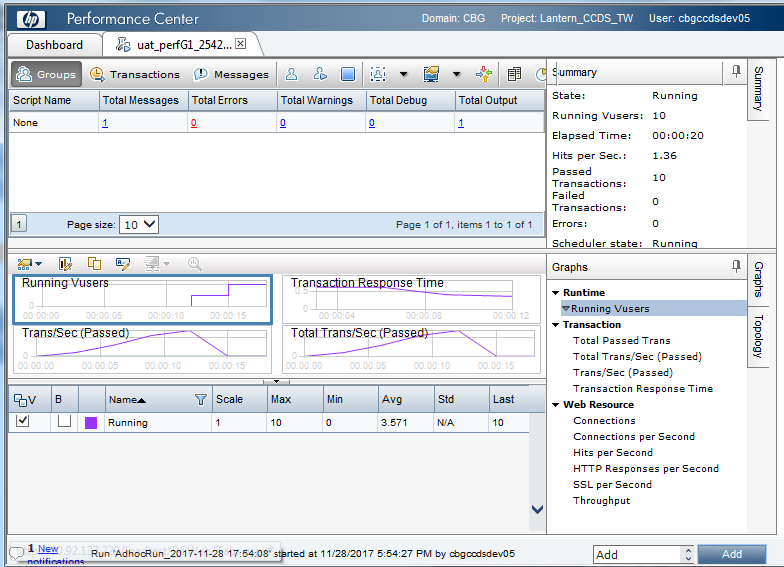Click the notifications speech bubble icon
784x567 pixels.
tap(17, 552)
